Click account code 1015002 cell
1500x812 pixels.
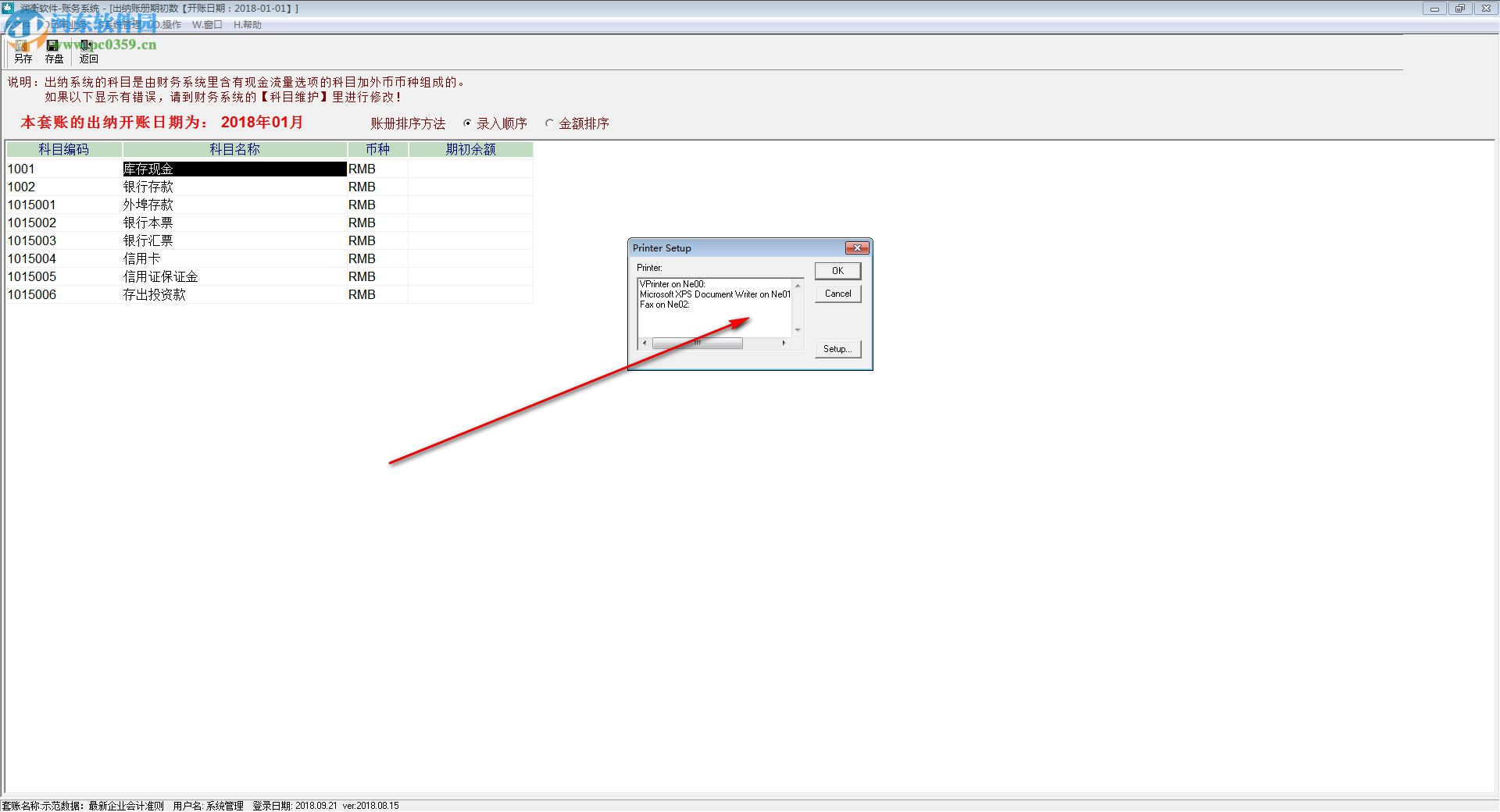(64, 223)
